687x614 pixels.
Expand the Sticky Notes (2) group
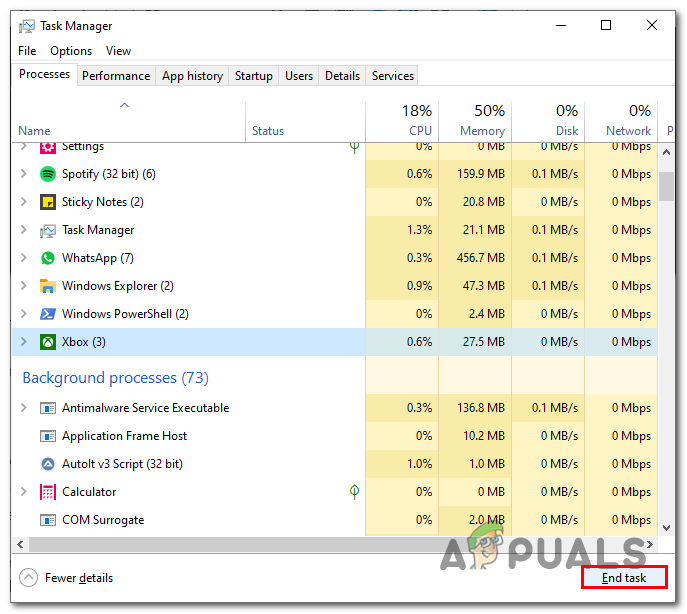24,202
